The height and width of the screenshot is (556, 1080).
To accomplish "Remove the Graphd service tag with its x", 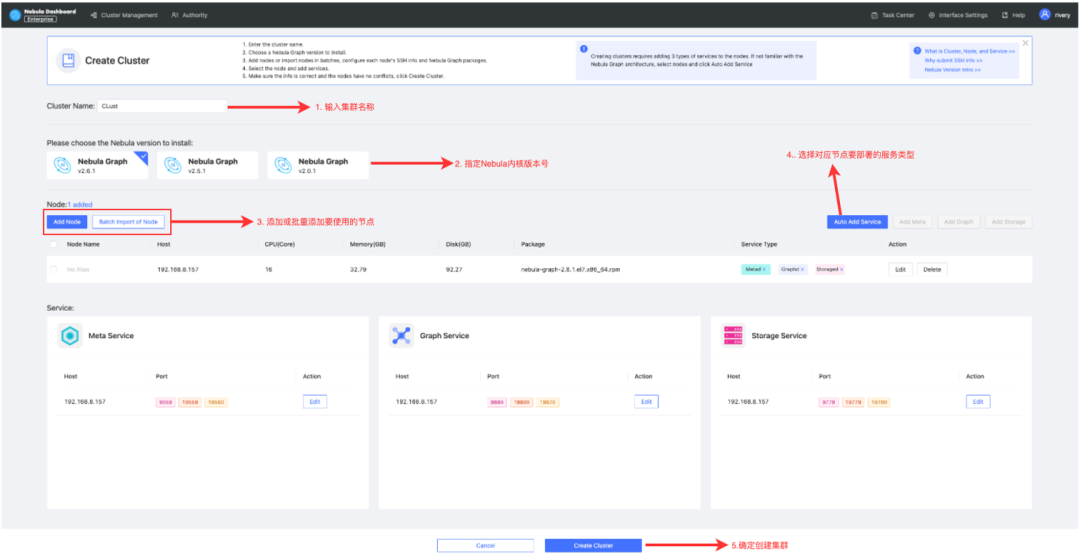I will [x=802, y=269].
